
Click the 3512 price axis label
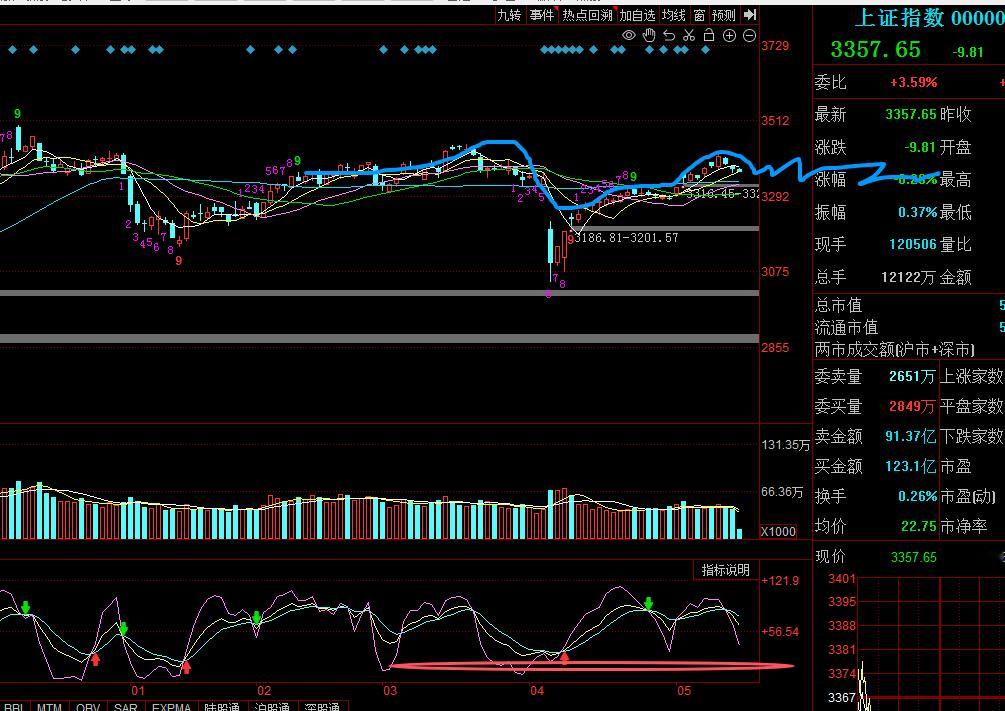(775, 121)
